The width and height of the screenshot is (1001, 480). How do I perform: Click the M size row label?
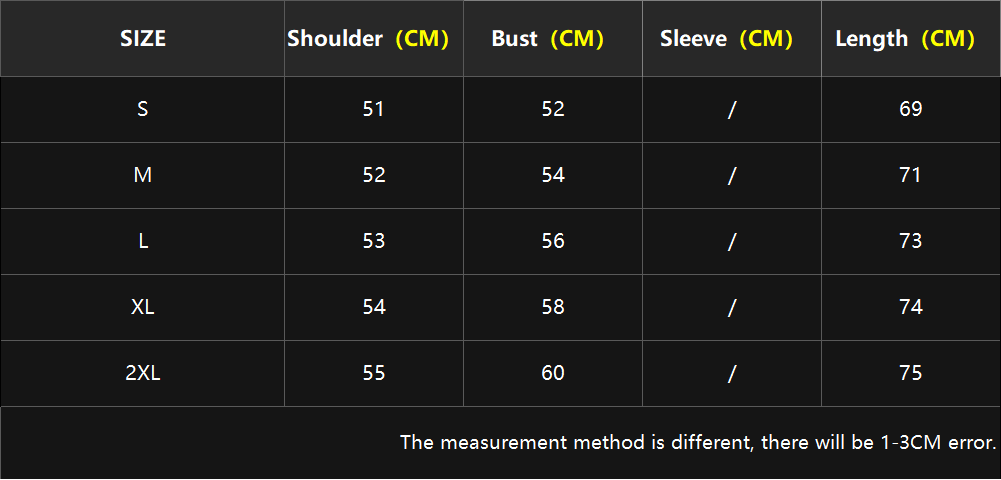coord(142,175)
